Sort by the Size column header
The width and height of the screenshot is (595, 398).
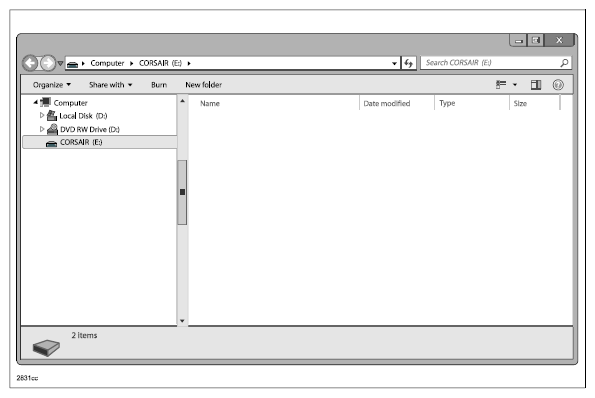pyautogui.click(x=520, y=103)
